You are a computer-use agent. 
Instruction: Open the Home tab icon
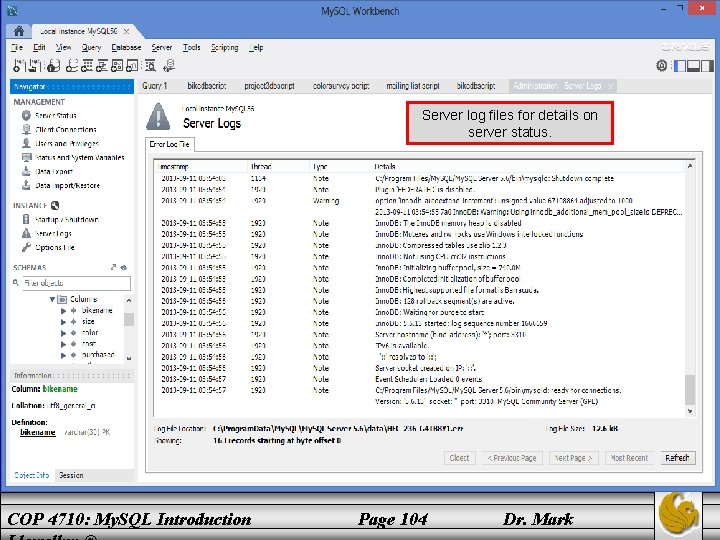[19, 31]
